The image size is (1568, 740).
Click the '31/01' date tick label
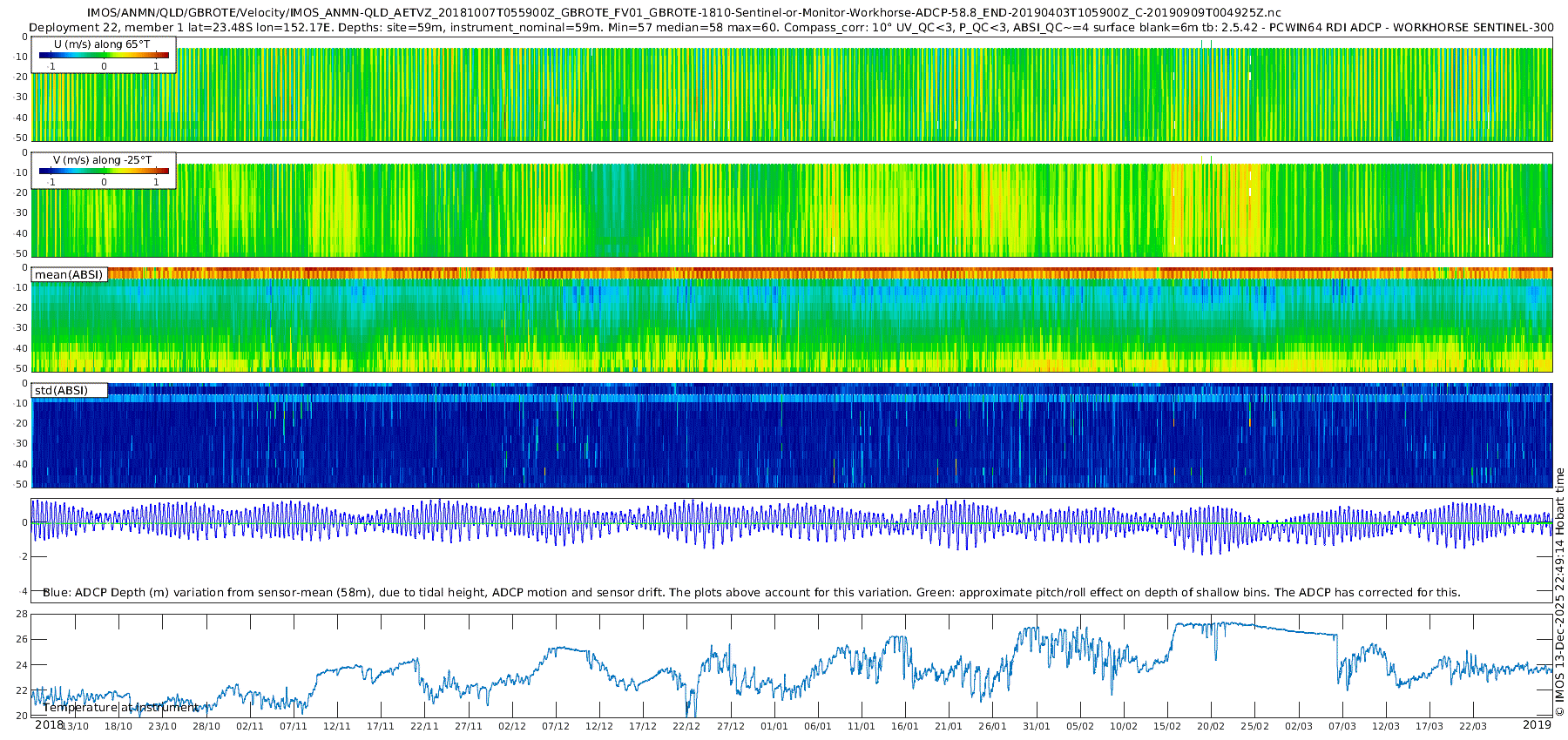pyautogui.click(x=1037, y=726)
